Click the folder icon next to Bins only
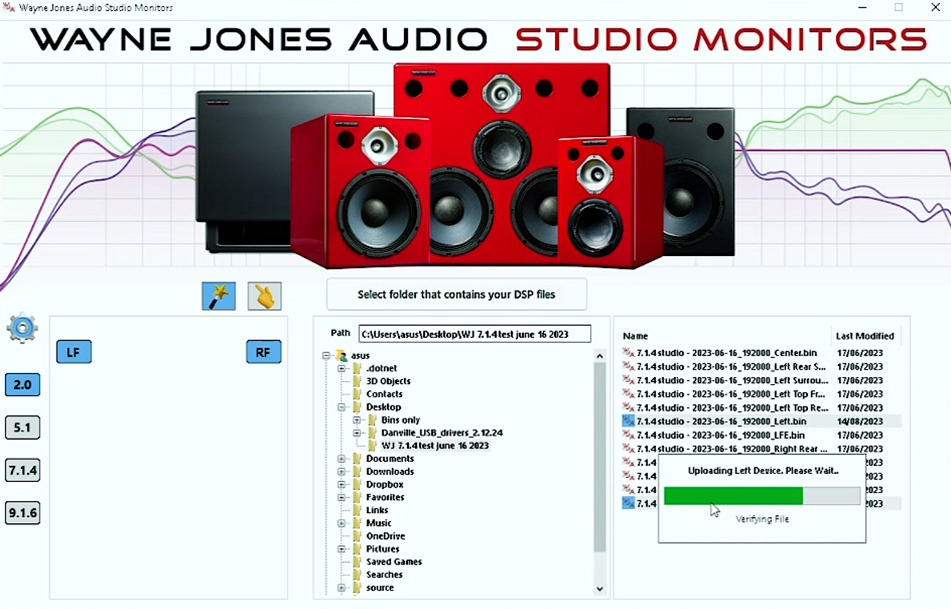951x609 pixels. click(x=372, y=420)
